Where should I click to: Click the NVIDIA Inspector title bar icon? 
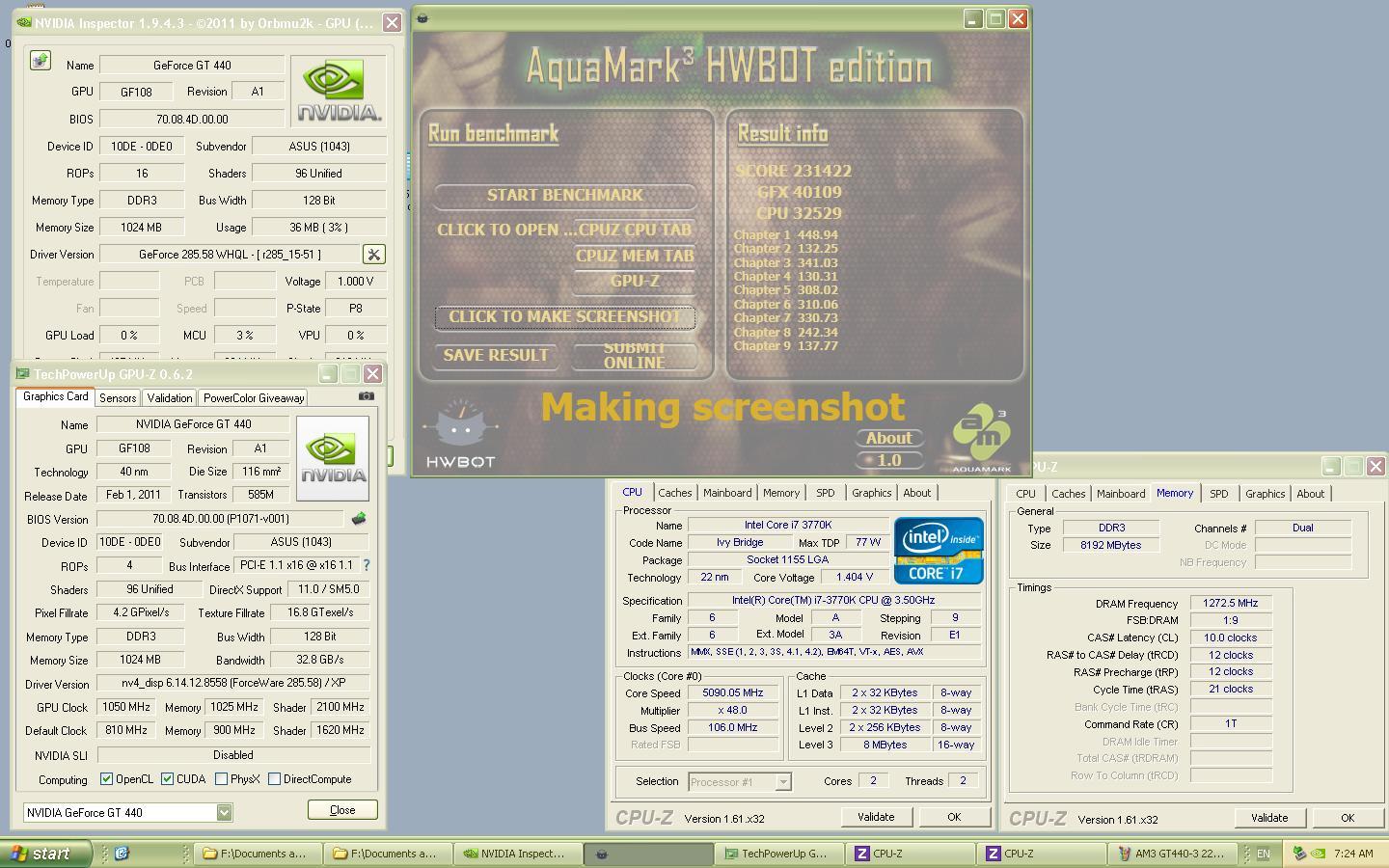point(24,22)
